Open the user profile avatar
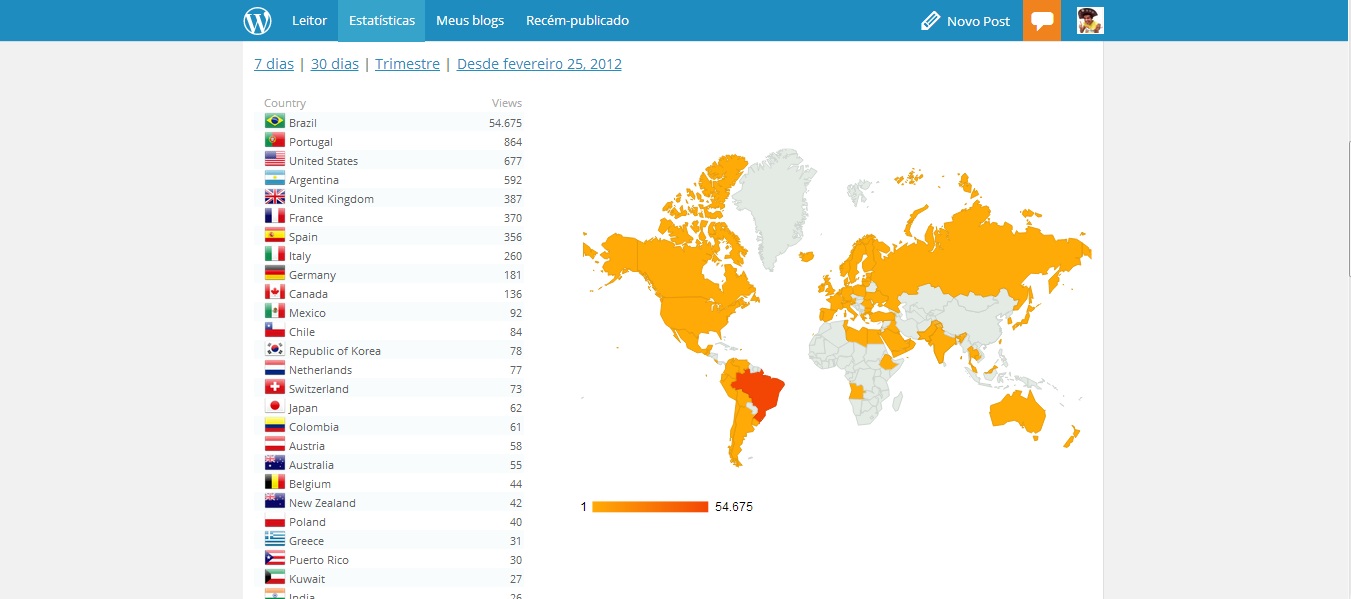This screenshot has height=599, width=1351. [x=1090, y=20]
